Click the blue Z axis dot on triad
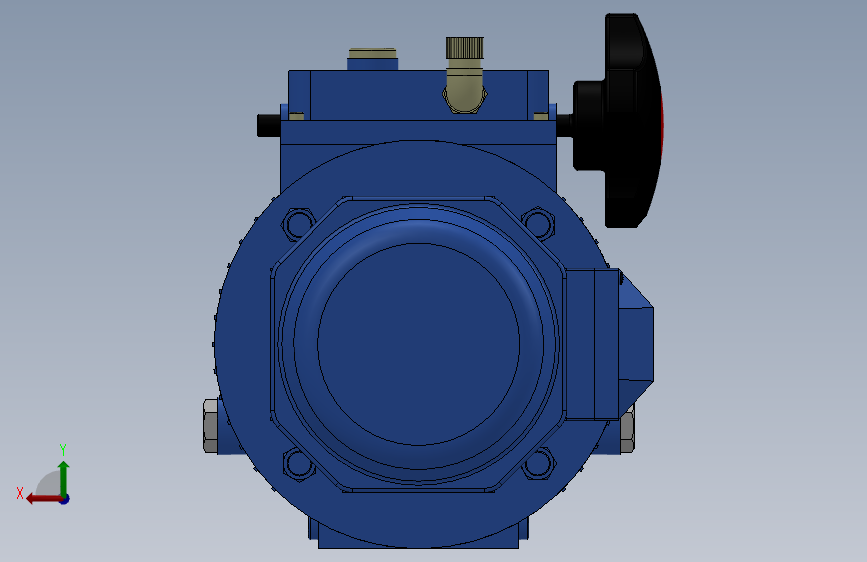 coord(65,499)
